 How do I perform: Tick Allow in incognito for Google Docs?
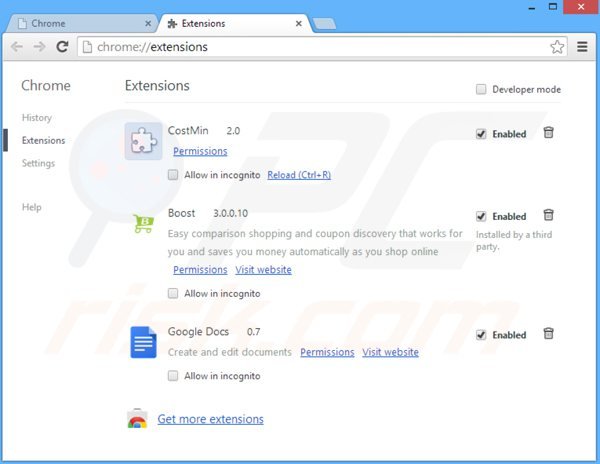pos(173,376)
